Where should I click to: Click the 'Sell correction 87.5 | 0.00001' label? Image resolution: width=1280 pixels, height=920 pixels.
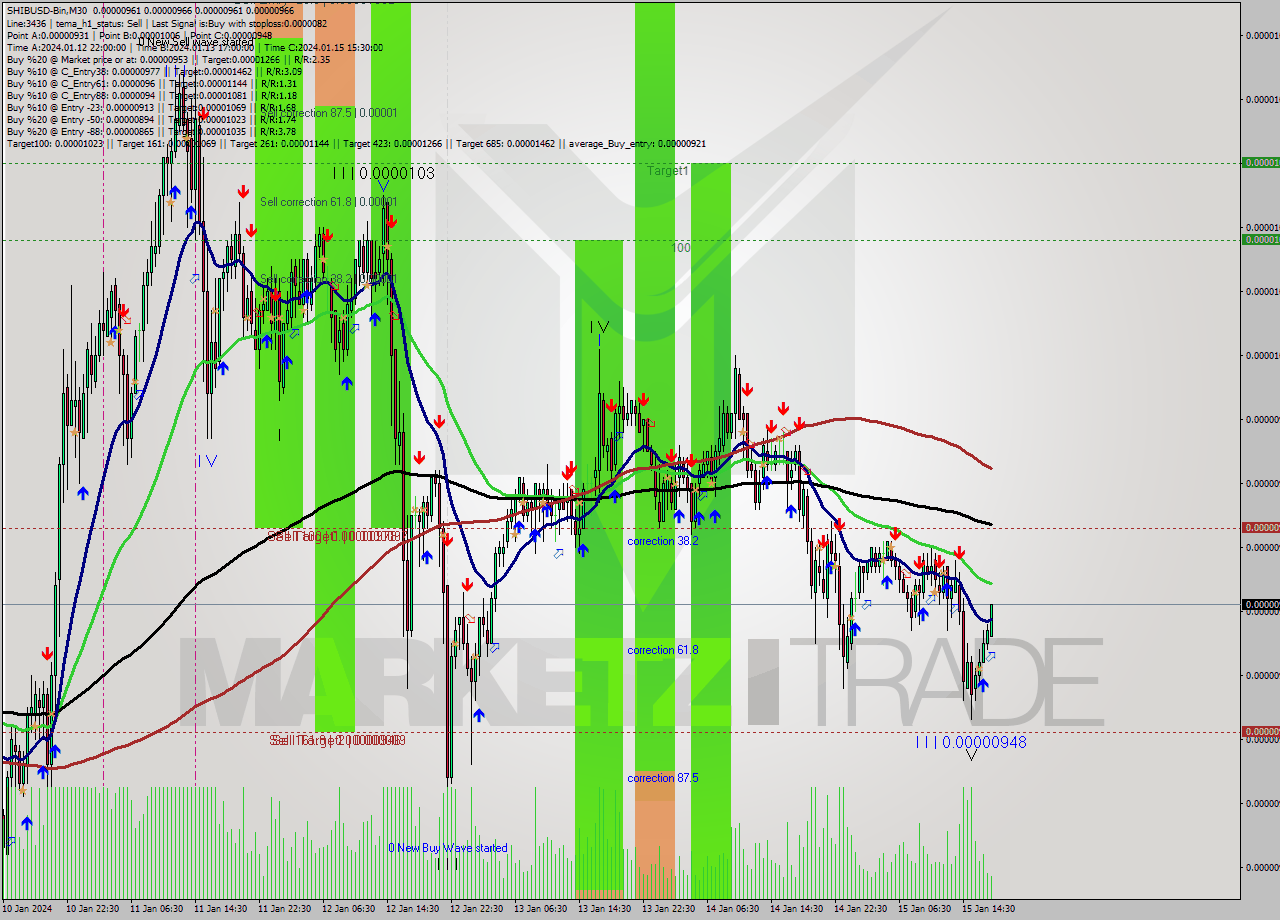pos(329,113)
